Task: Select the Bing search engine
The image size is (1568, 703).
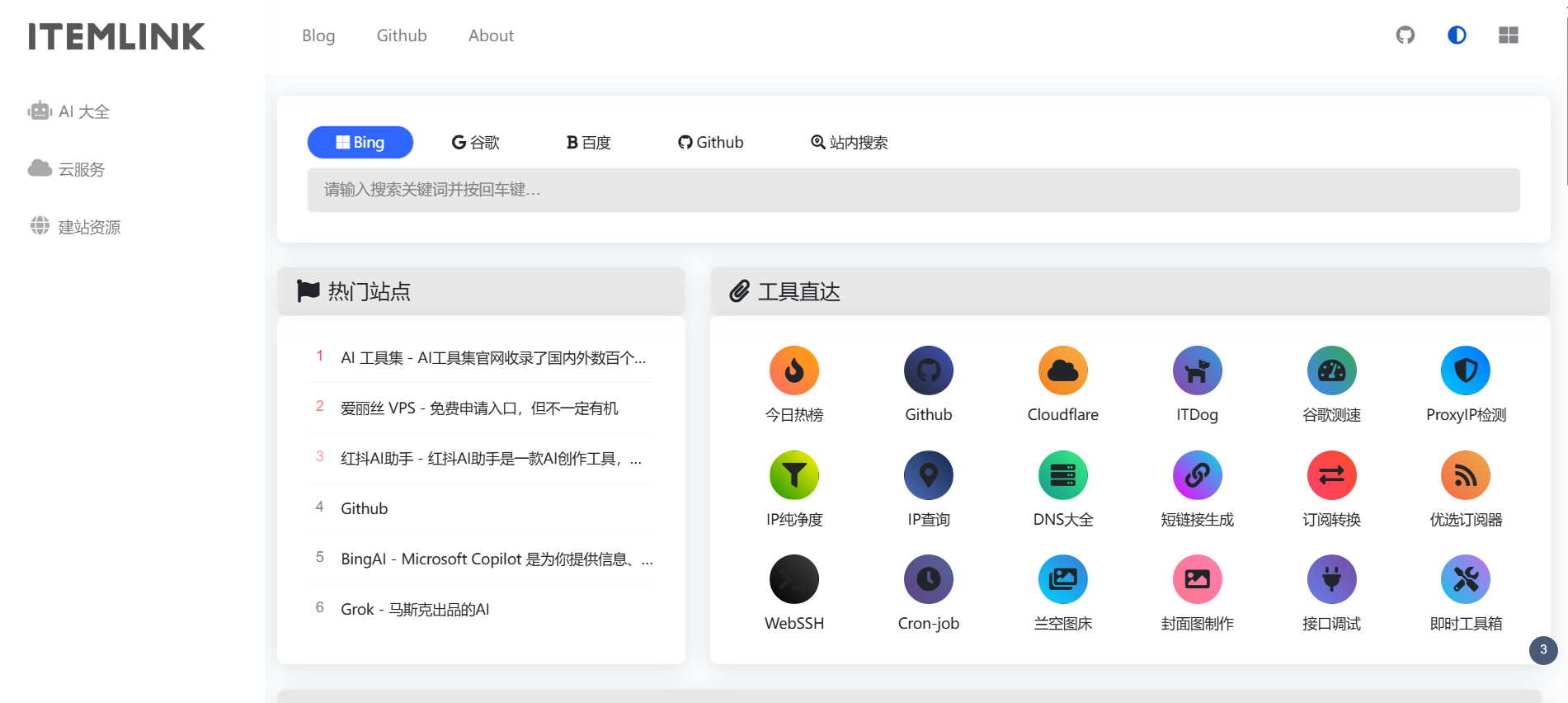Action: tap(360, 142)
